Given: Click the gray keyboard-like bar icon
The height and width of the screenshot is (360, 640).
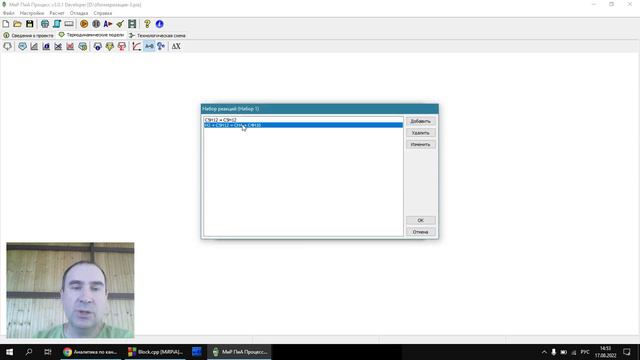Looking at the screenshot, I should coord(69,24).
